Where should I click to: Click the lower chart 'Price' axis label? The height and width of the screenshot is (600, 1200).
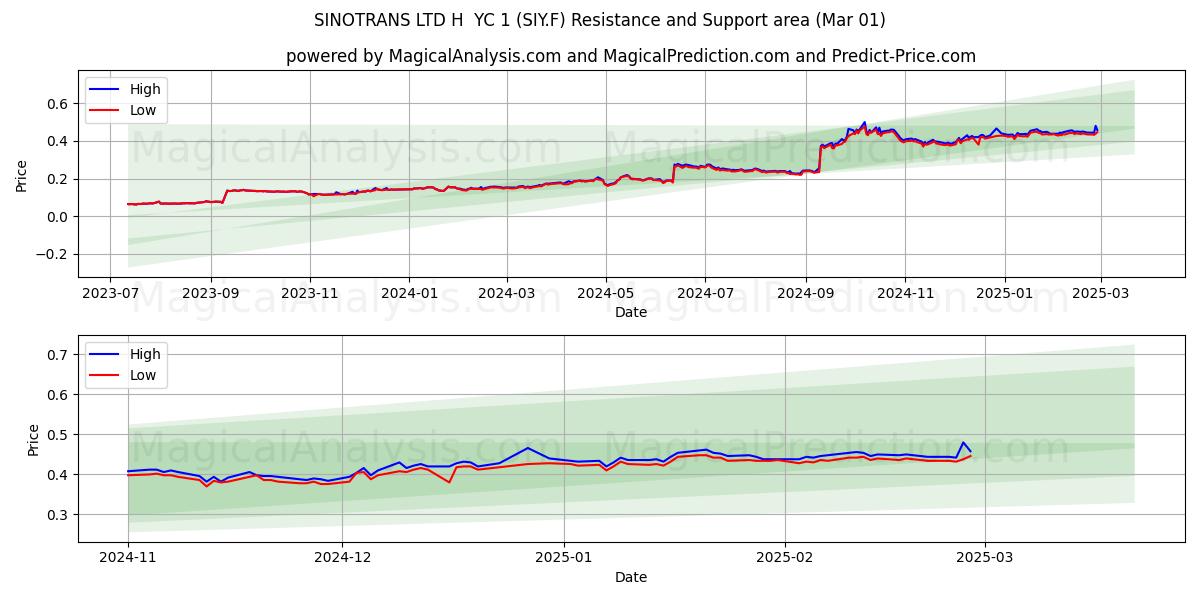pos(34,439)
